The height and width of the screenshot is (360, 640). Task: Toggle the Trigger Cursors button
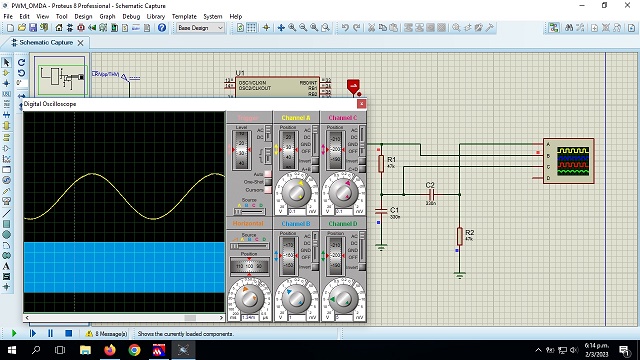coord(268,190)
